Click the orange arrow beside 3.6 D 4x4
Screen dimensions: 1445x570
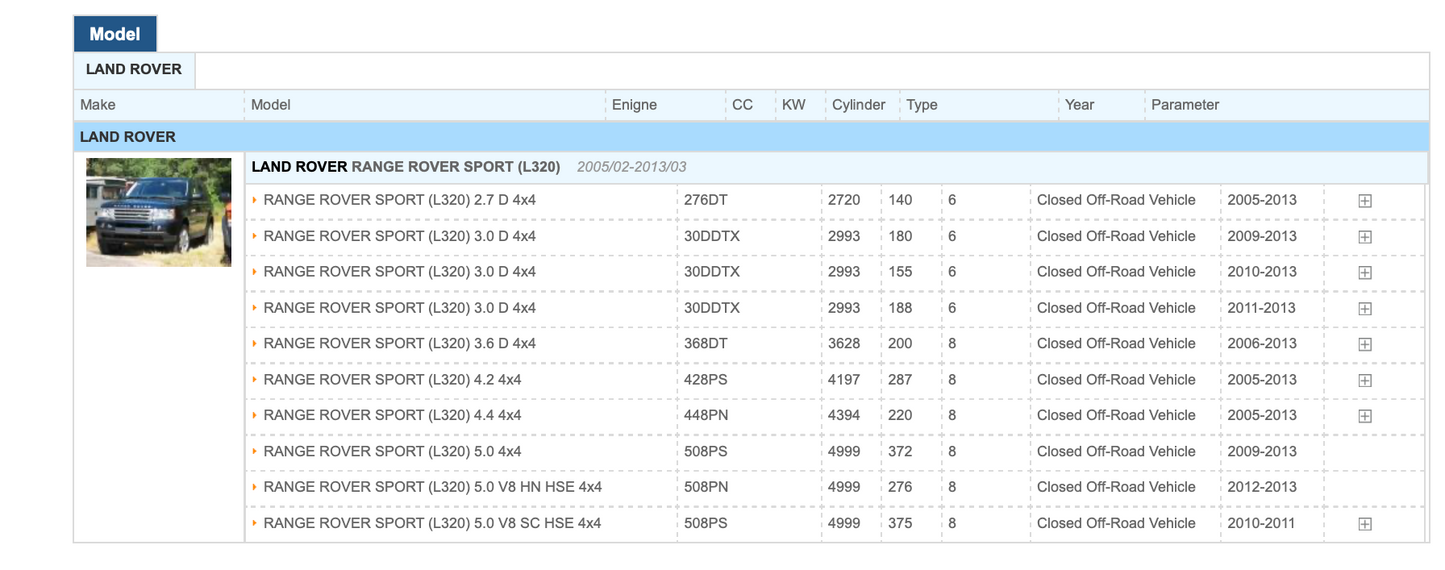255,344
